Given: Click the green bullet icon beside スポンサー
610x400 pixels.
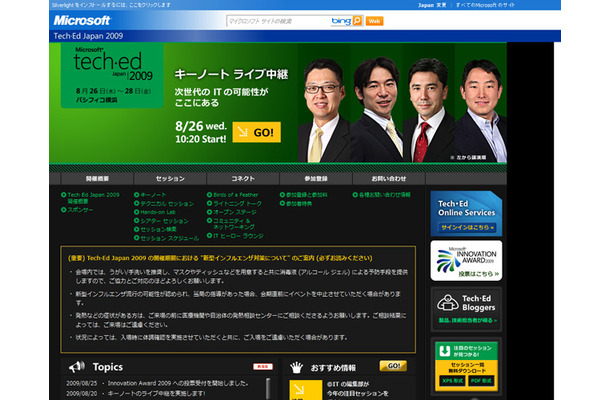Looking at the screenshot, I should (x=64, y=210).
